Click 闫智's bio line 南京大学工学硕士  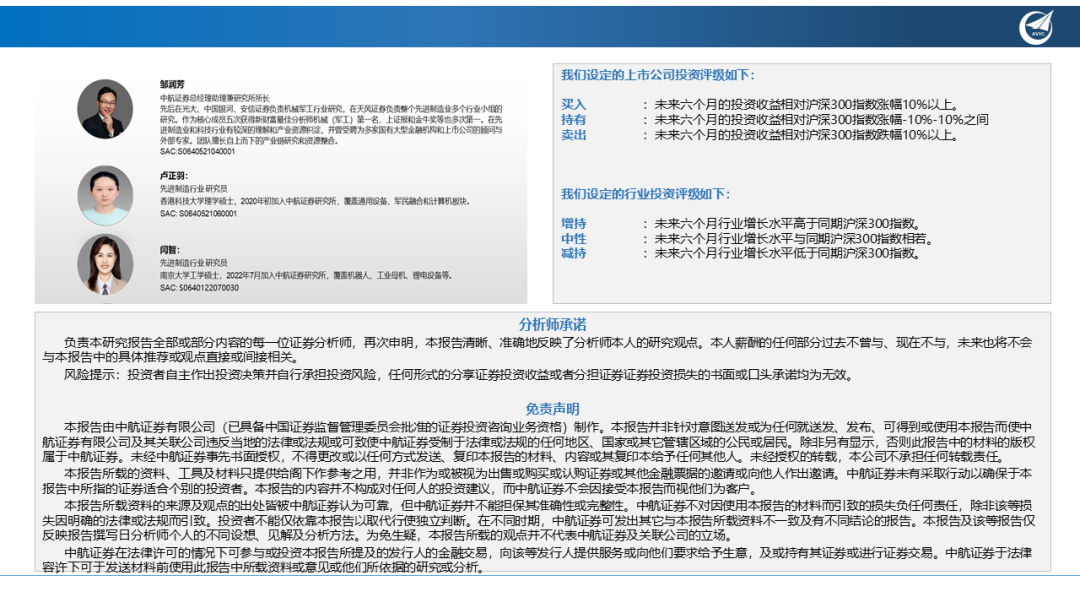click(x=307, y=275)
